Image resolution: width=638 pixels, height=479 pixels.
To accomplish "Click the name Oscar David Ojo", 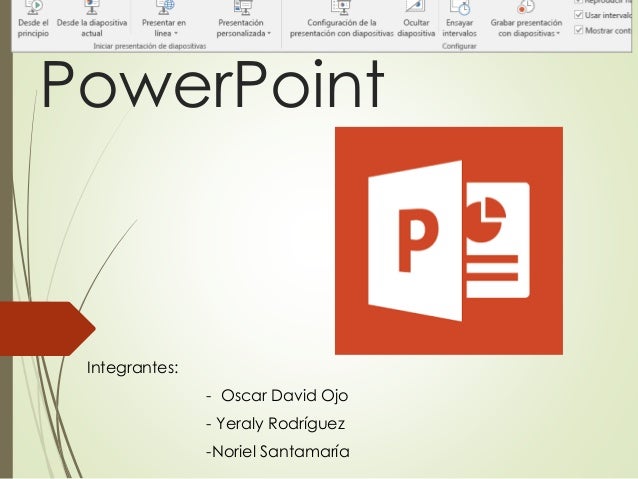I will coord(284,396).
